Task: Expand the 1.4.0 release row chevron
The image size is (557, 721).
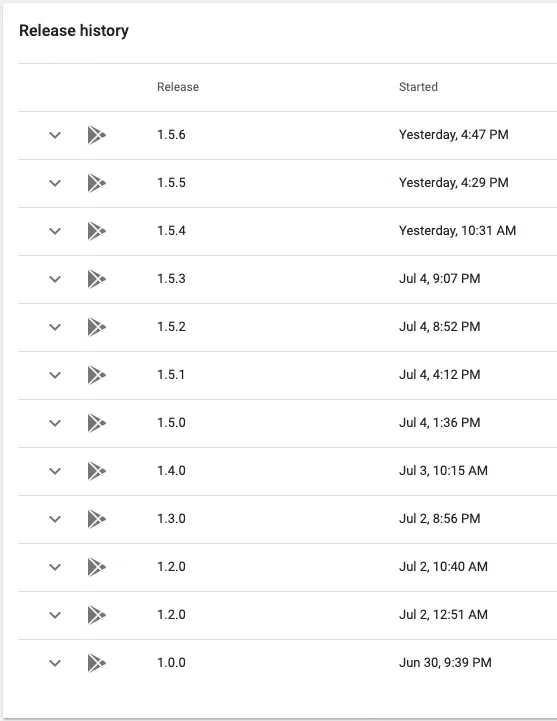Action: (x=55, y=471)
